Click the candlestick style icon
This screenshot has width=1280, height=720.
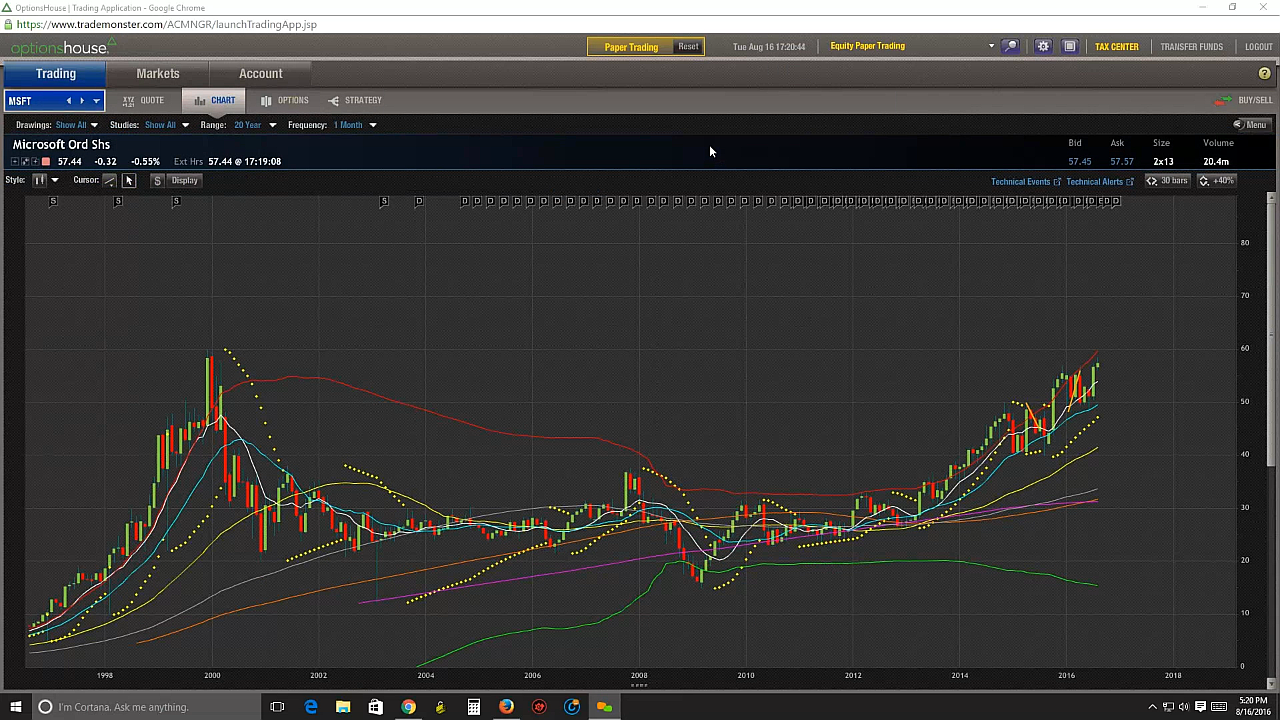39,180
